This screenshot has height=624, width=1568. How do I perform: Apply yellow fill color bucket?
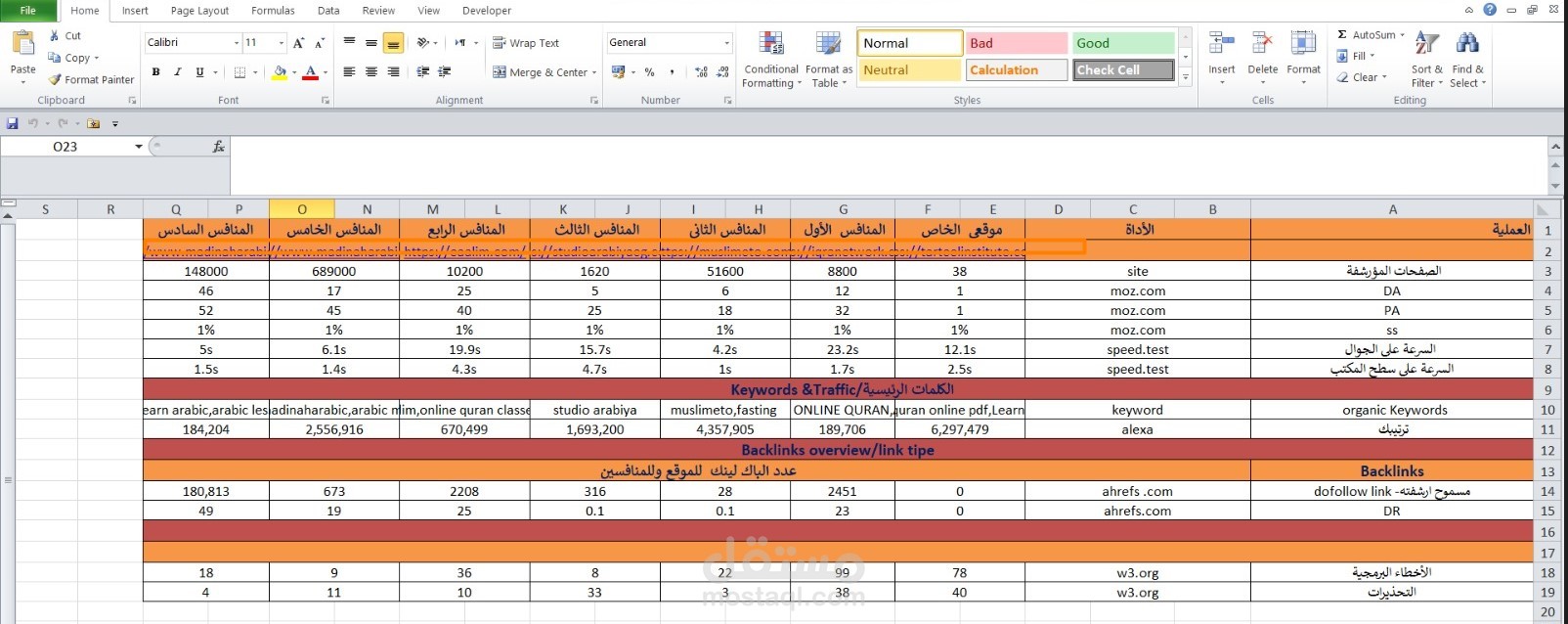(x=281, y=72)
